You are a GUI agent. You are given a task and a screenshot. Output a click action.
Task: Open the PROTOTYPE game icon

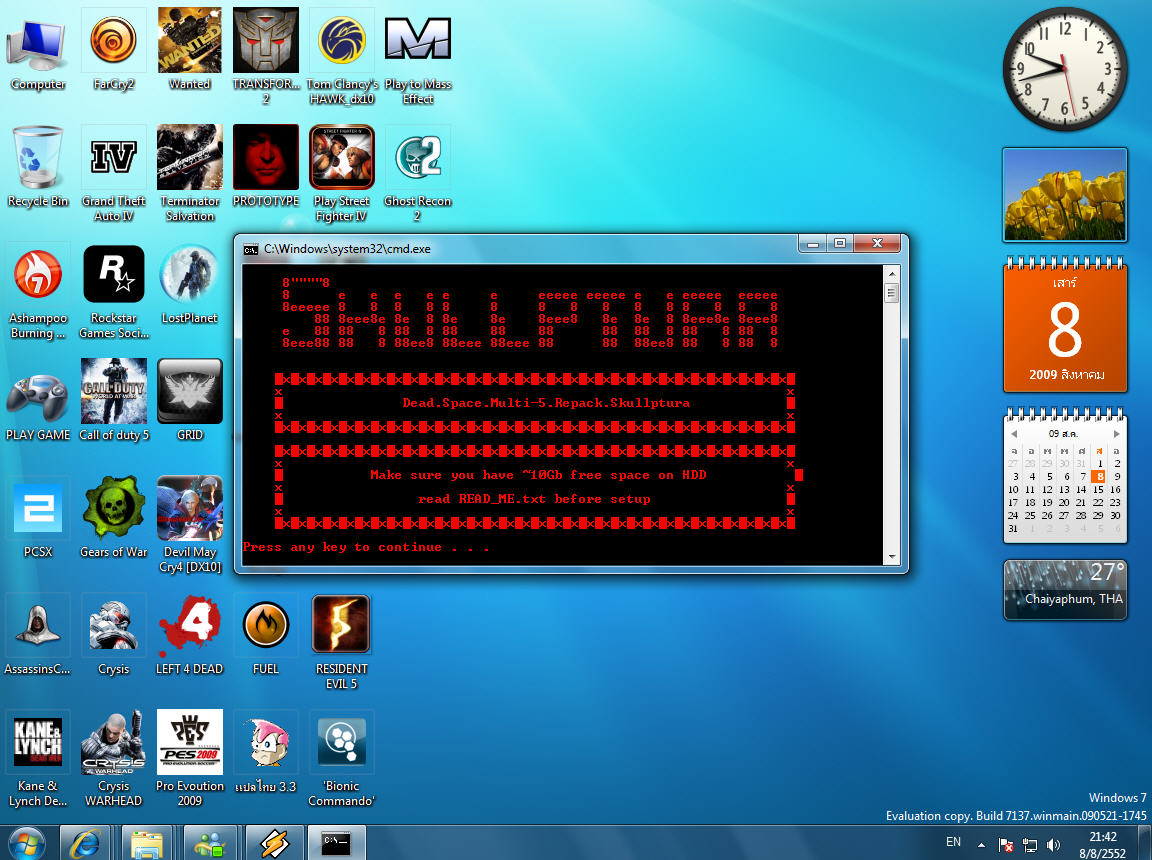(x=266, y=166)
